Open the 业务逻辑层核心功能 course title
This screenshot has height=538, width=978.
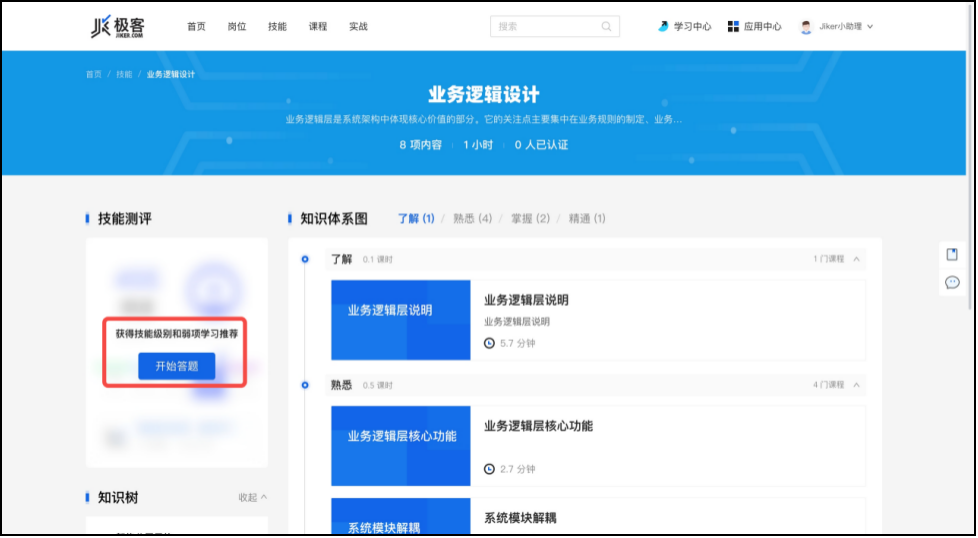[538, 426]
